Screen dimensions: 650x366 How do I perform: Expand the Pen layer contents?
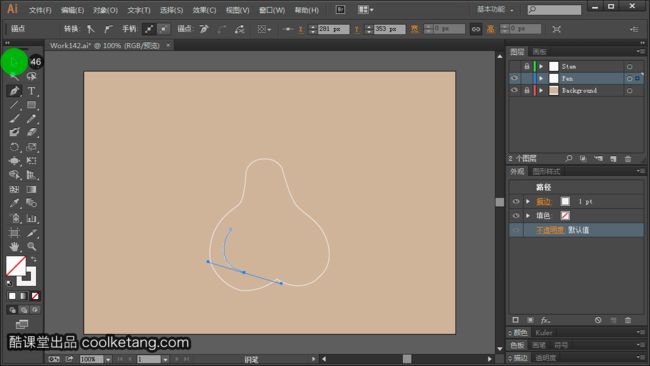(x=541, y=78)
